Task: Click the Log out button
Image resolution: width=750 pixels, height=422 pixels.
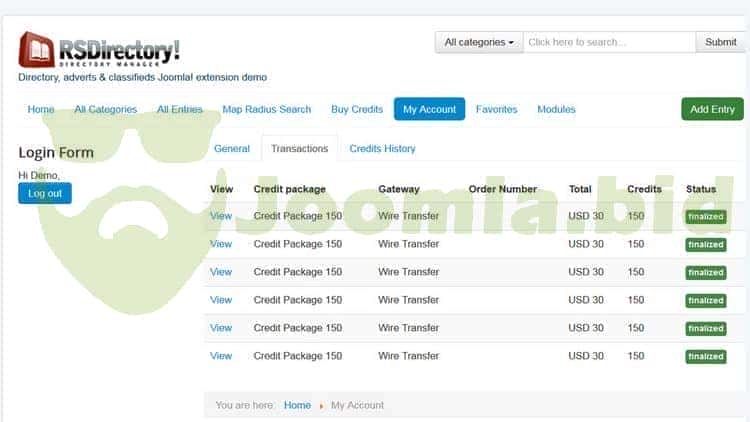Action: tap(45, 193)
